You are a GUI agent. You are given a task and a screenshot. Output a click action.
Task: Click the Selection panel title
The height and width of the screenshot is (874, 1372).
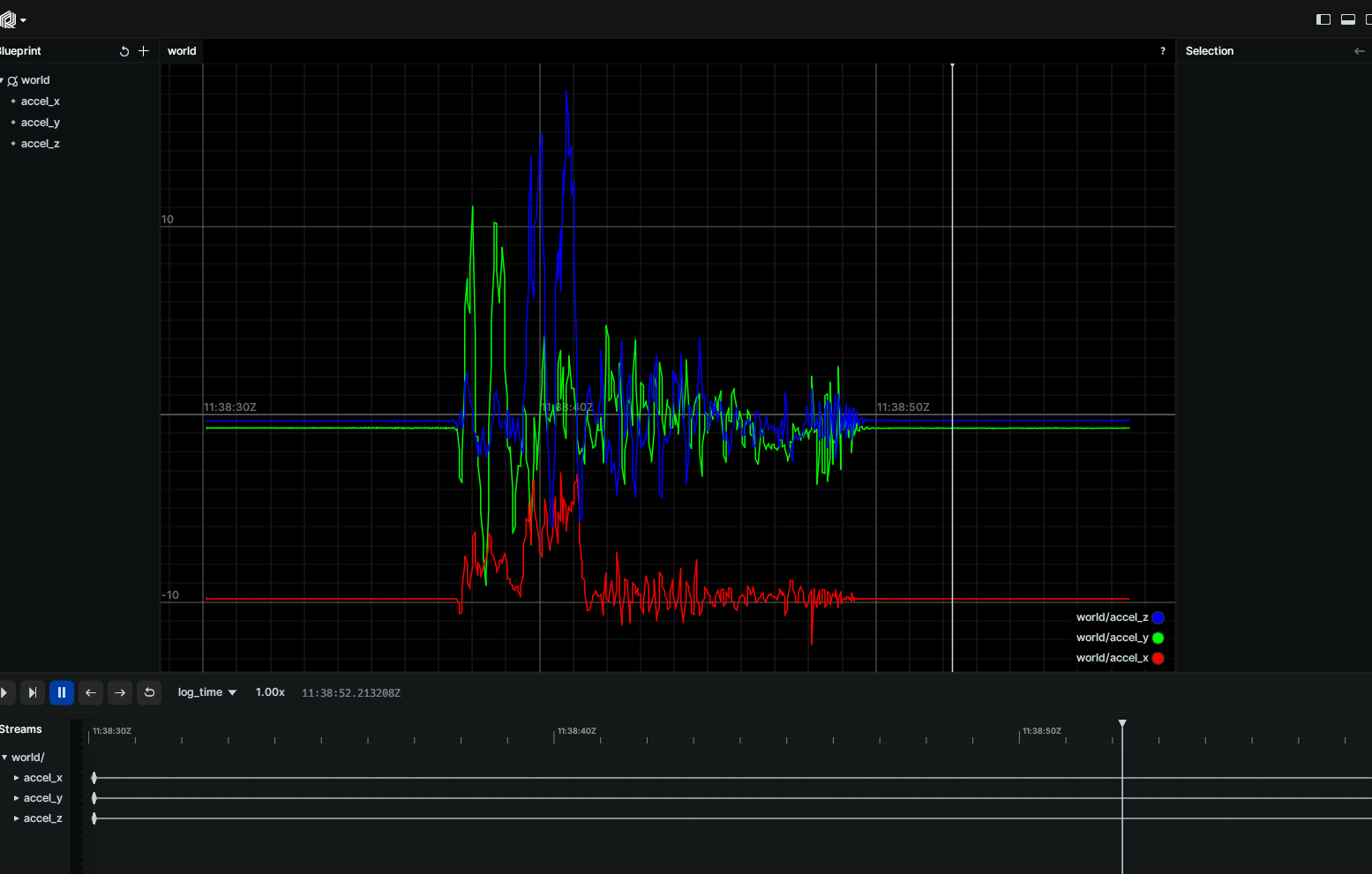(x=1209, y=51)
